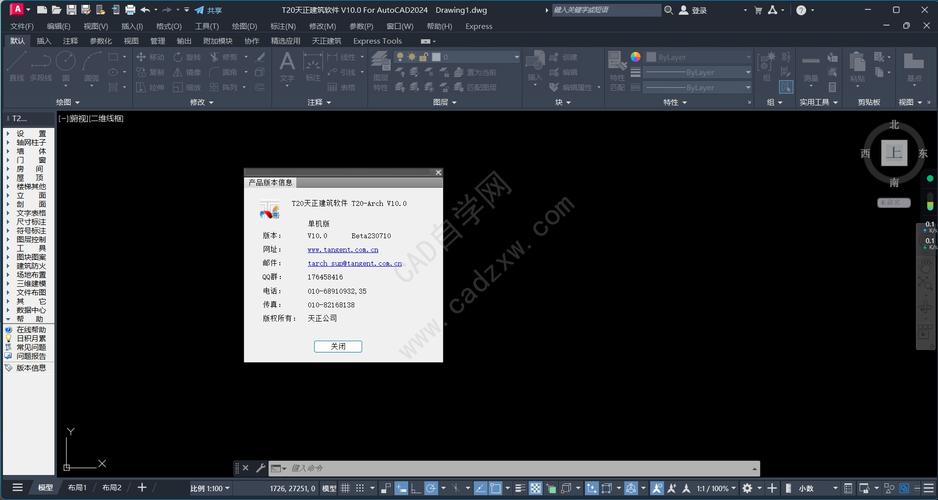Click the Undo arrow icon
The image size is (938, 500).
pos(145,10)
